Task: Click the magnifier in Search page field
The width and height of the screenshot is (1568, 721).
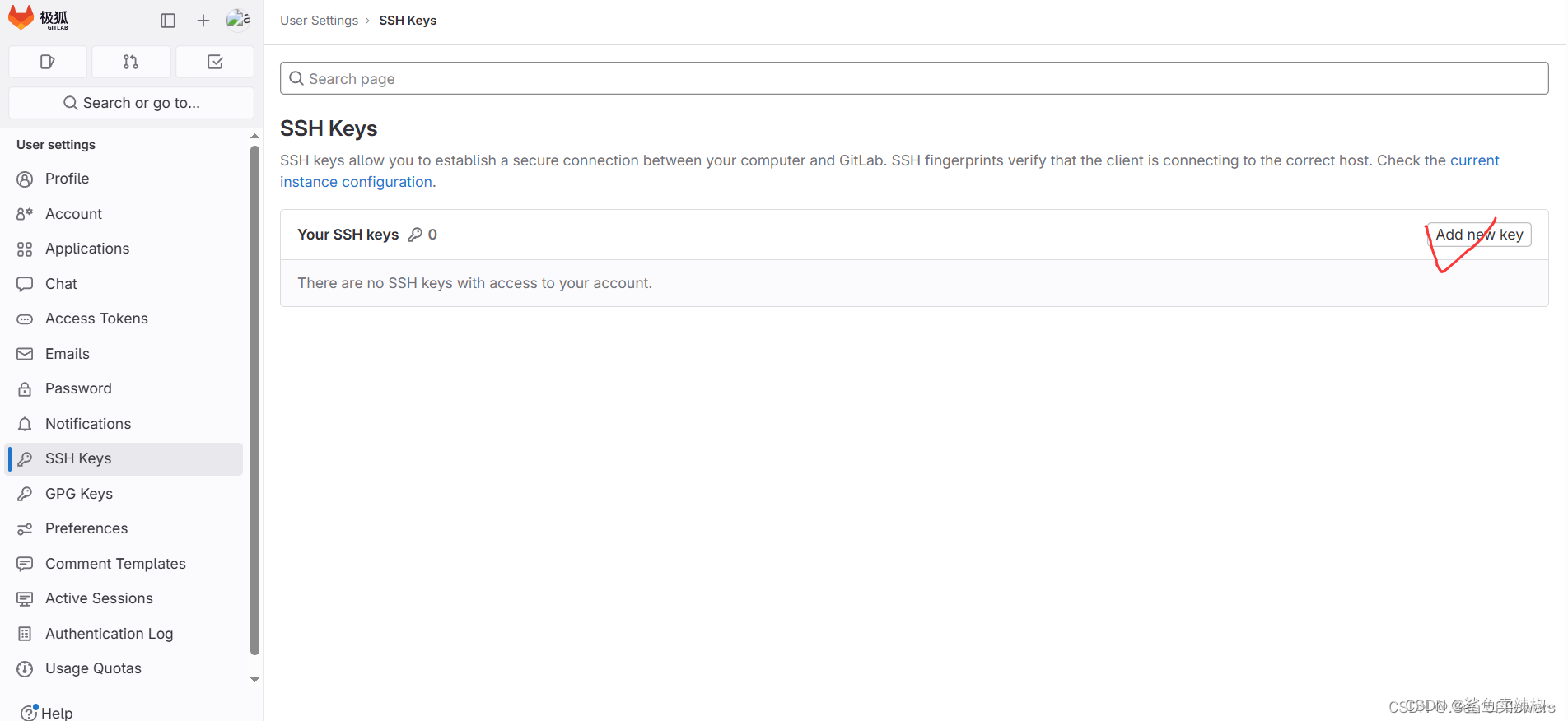Action: point(296,78)
